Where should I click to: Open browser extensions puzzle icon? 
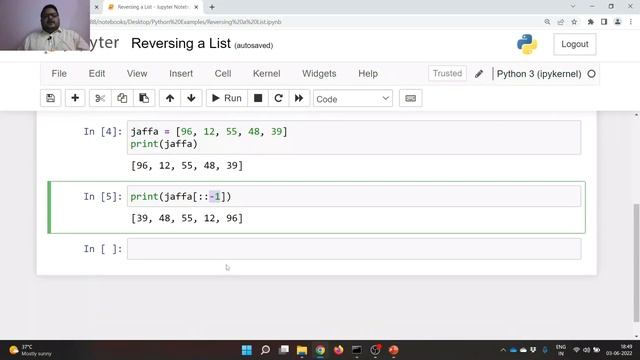591,22
